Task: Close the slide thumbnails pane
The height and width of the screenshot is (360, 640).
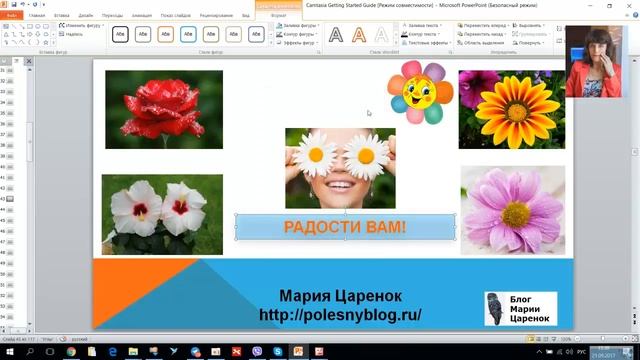Action: point(29,61)
